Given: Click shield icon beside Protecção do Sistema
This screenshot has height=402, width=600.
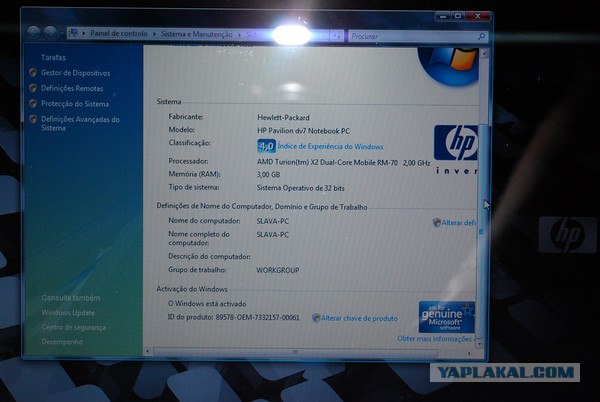Looking at the screenshot, I should [x=33, y=103].
